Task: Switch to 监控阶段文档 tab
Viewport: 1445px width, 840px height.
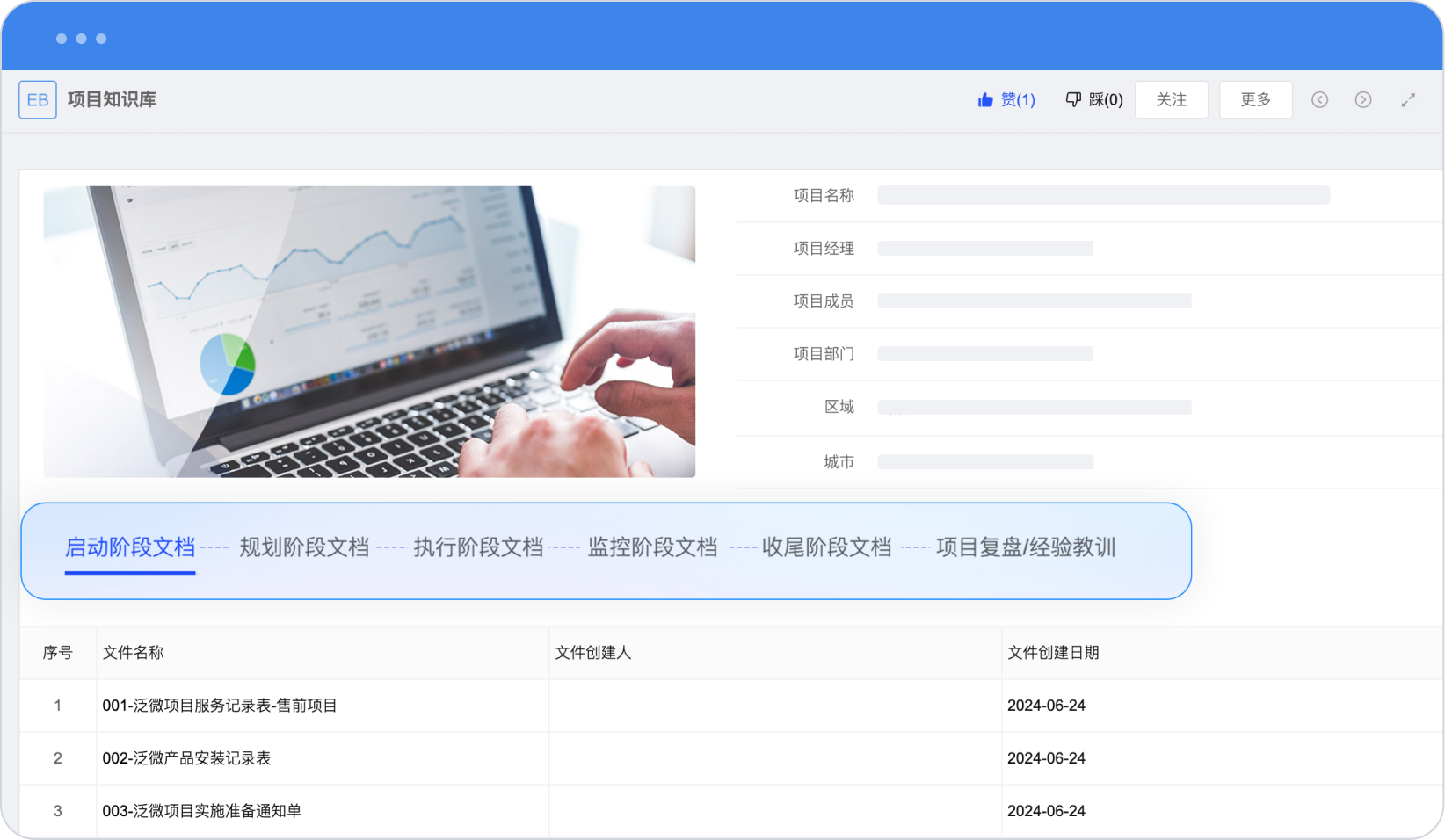Action: tap(652, 547)
